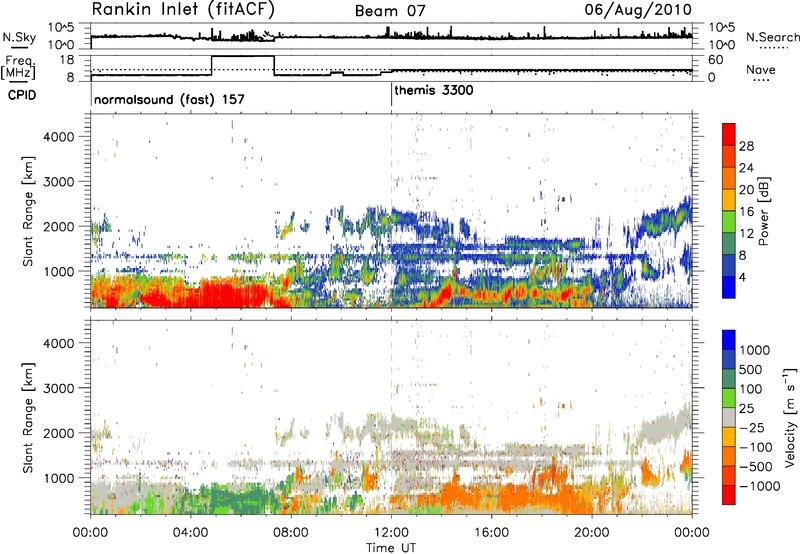The width and height of the screenshot is (800, 554).
Task: Click the "500" tick on Velocity colorbar
Action: point(751,369)
